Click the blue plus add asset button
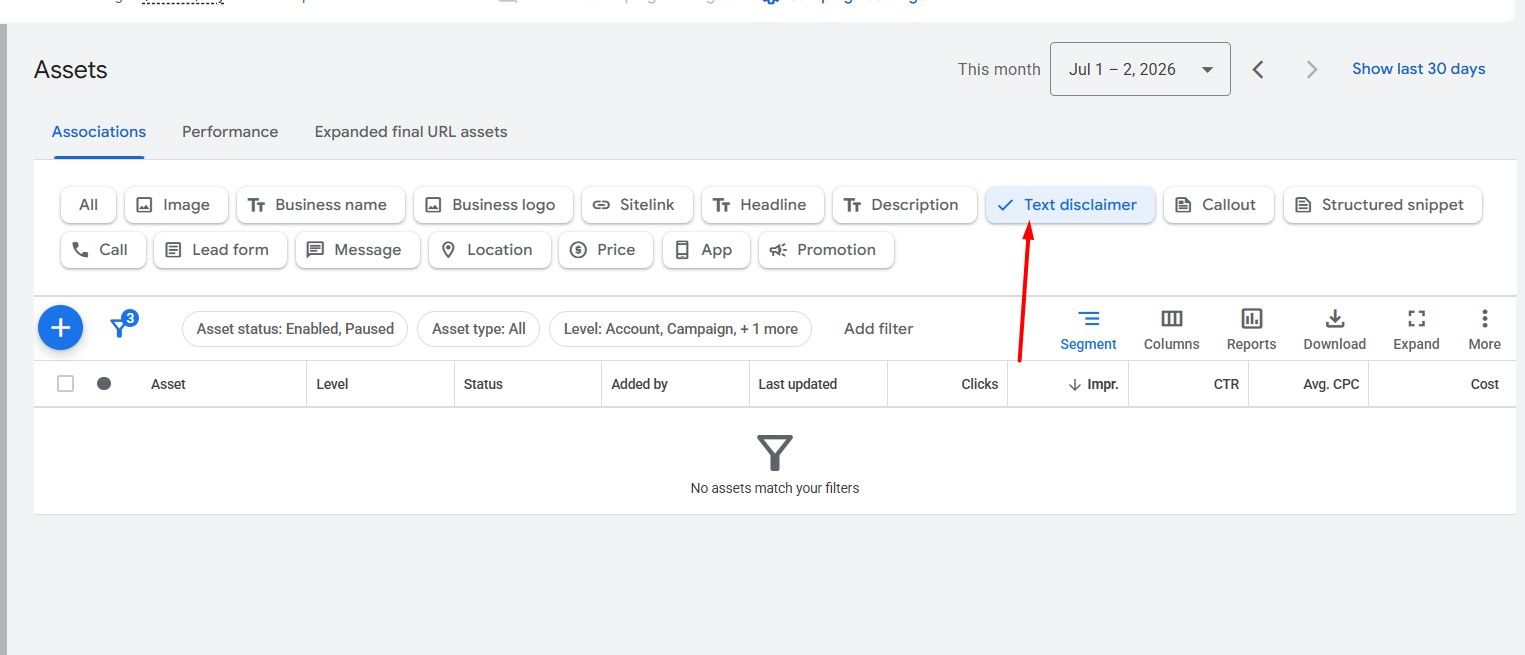Screen dimensions: 1525x655 (60, 327)
